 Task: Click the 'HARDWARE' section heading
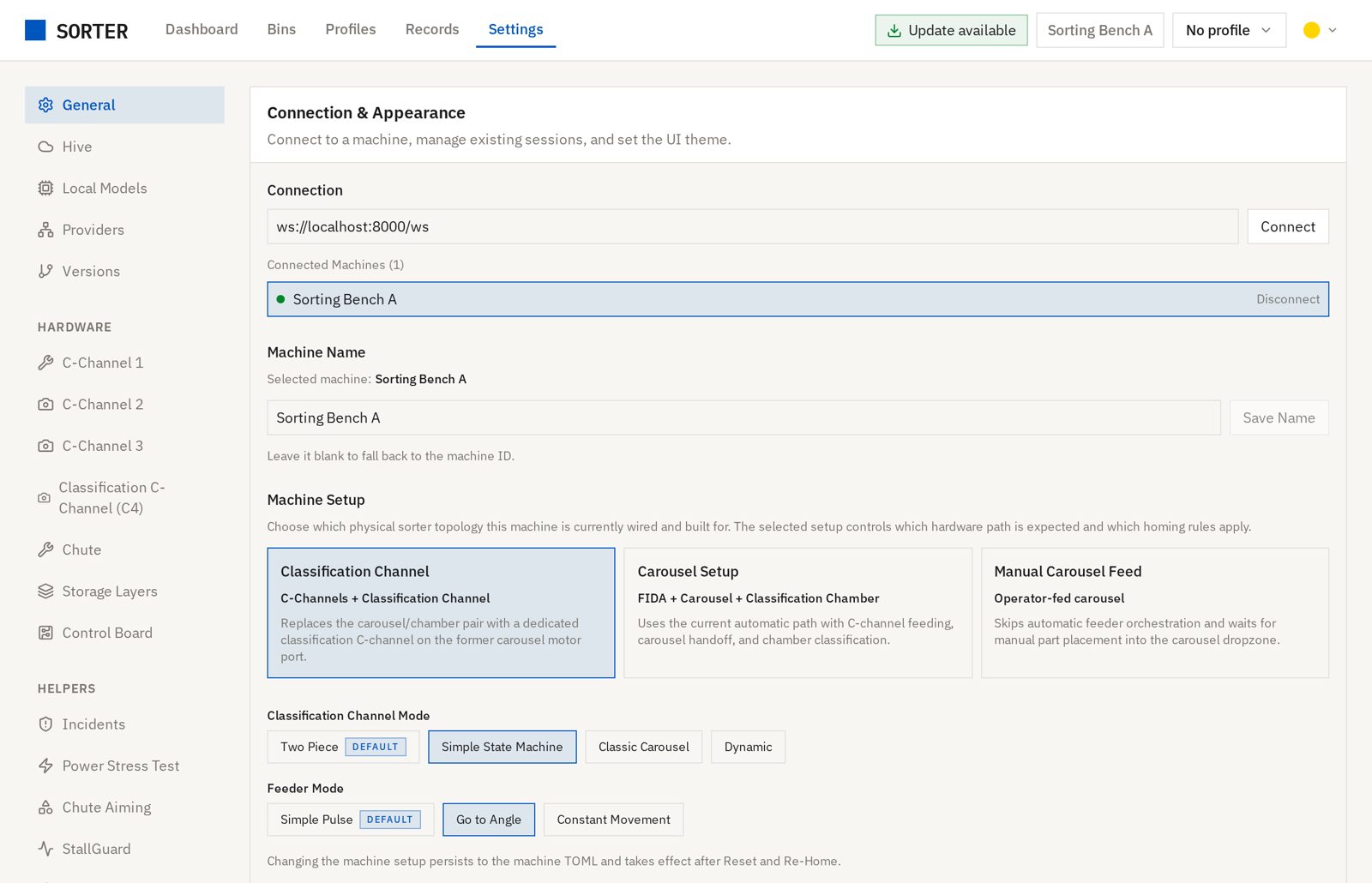tap(75, 327)
